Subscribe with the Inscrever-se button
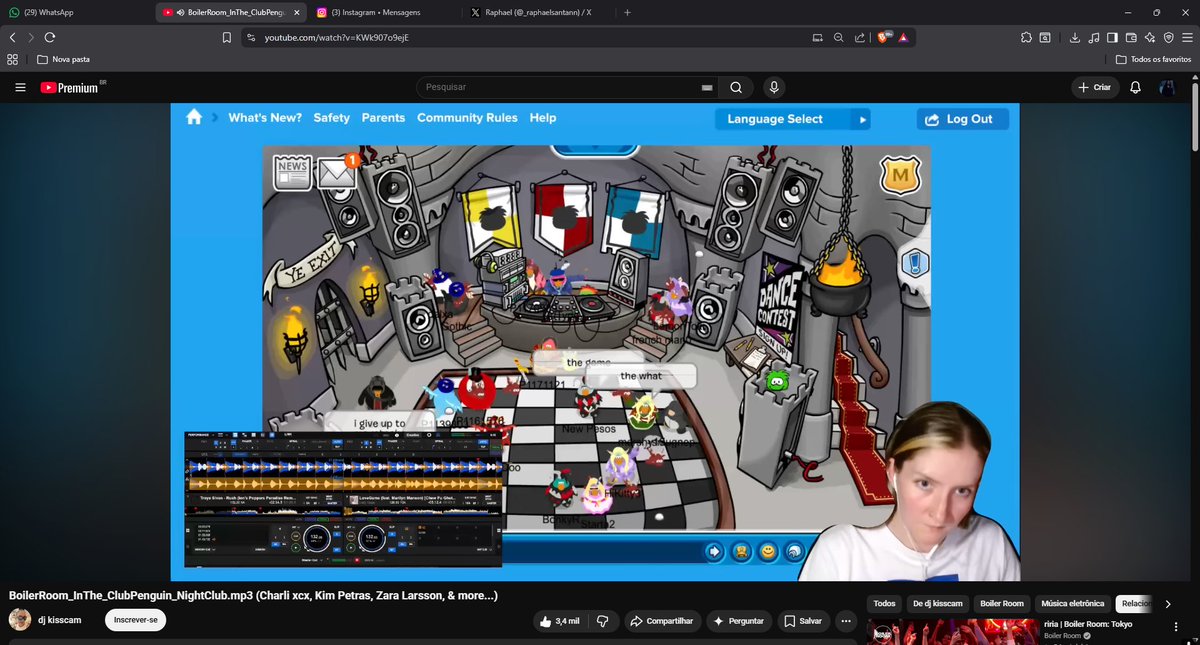This screenshot has height=645, width=1200. point(136,620)
